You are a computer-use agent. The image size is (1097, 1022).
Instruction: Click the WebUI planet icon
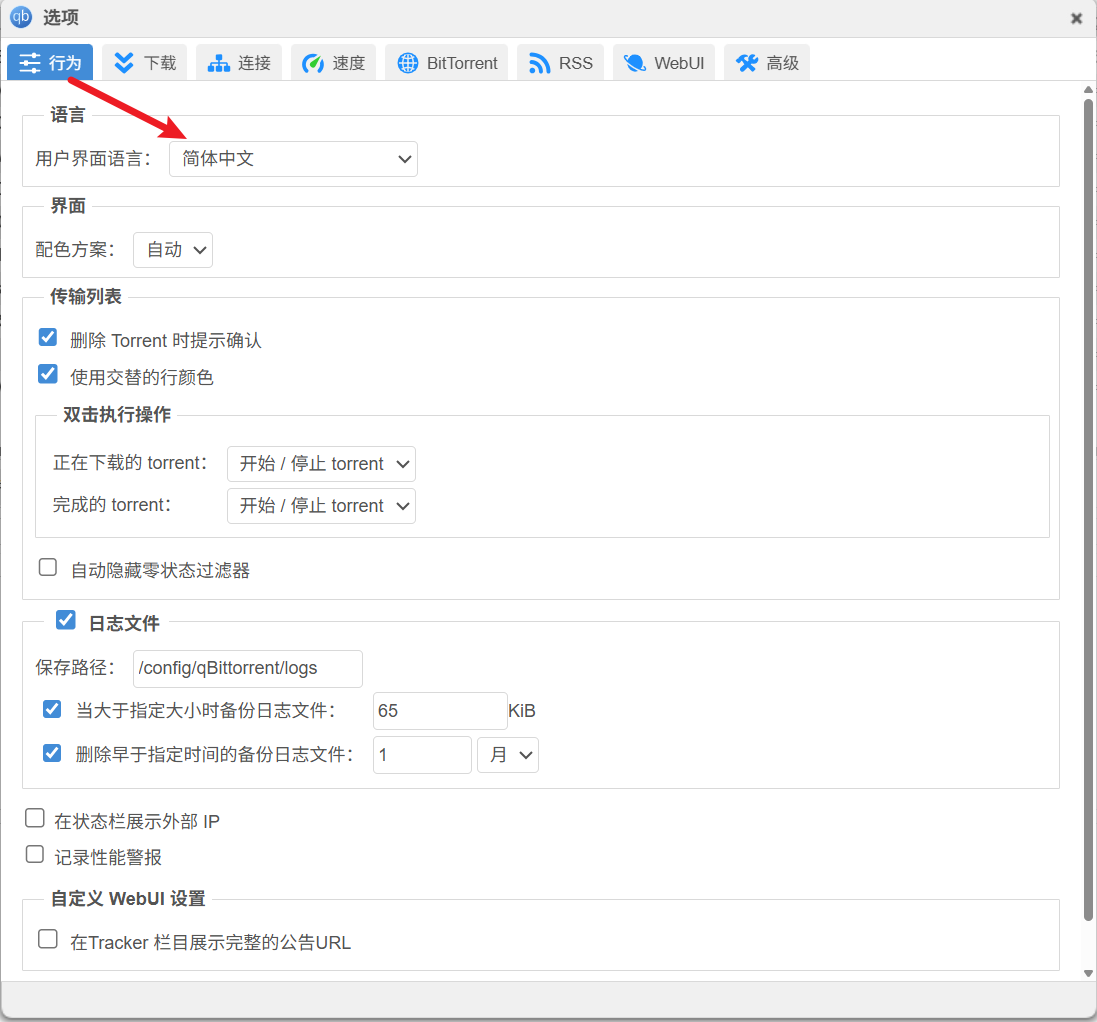click(634, 63)
